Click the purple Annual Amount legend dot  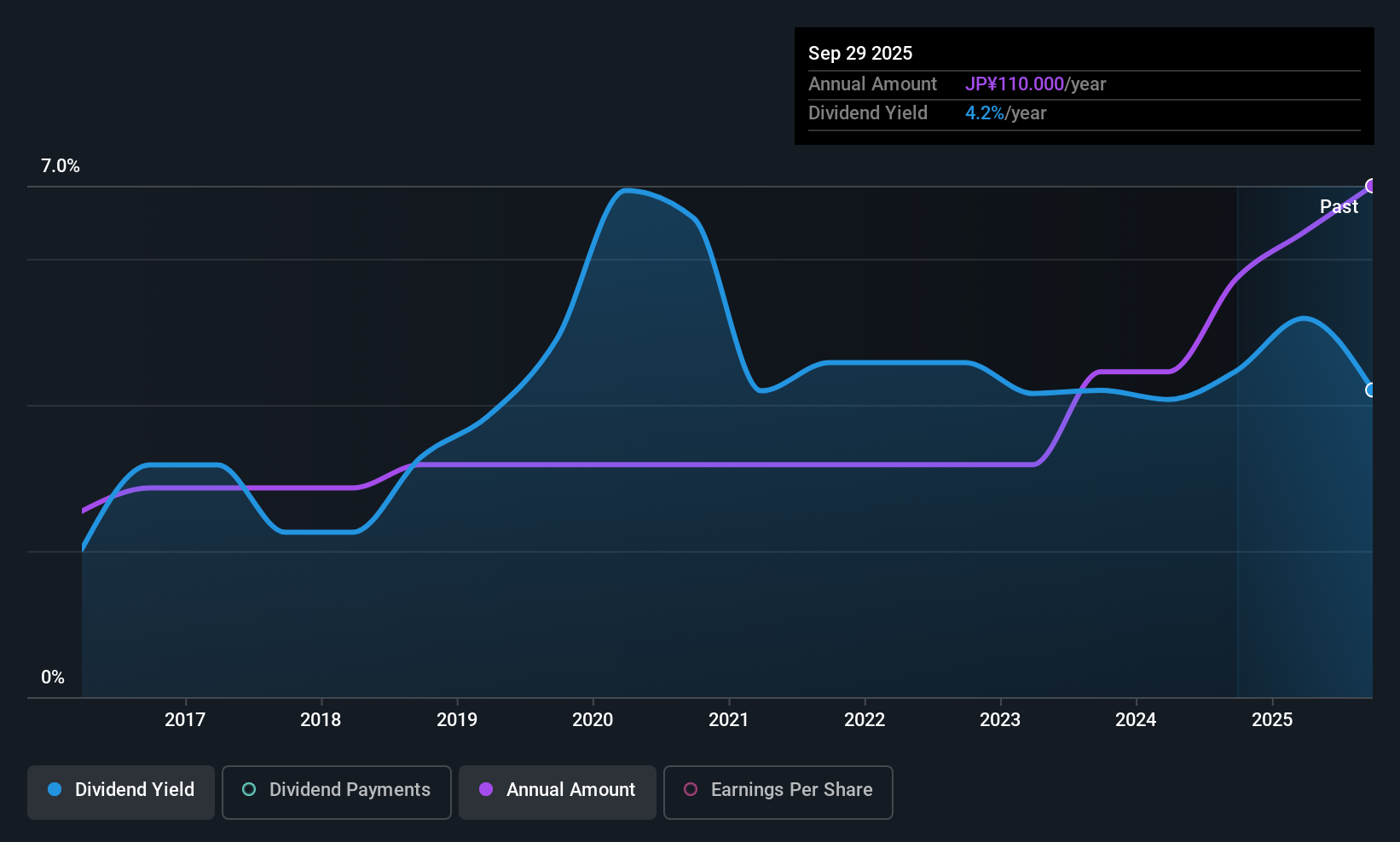(x=486, y=789)
